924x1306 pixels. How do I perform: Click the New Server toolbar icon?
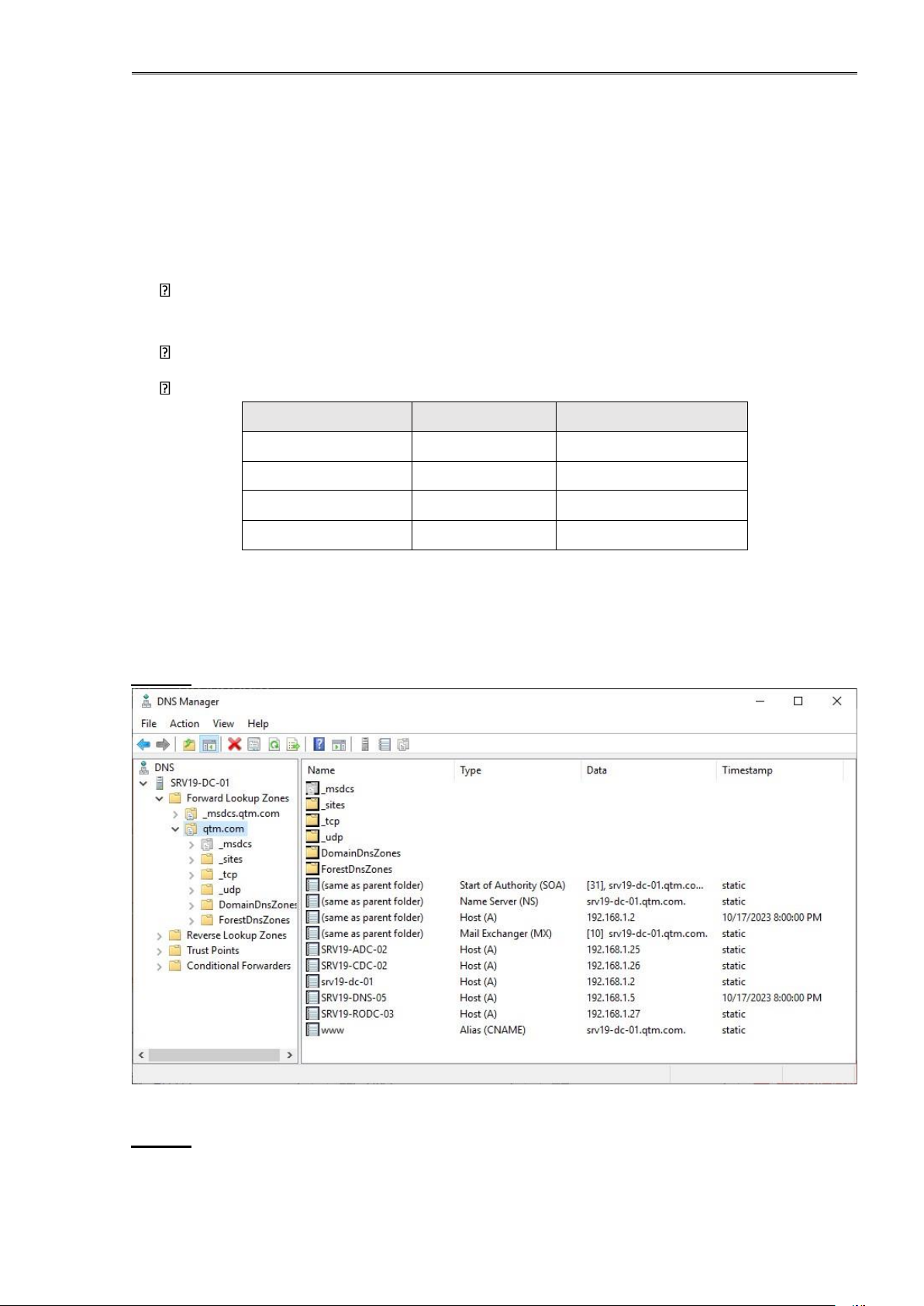point(364,744)
